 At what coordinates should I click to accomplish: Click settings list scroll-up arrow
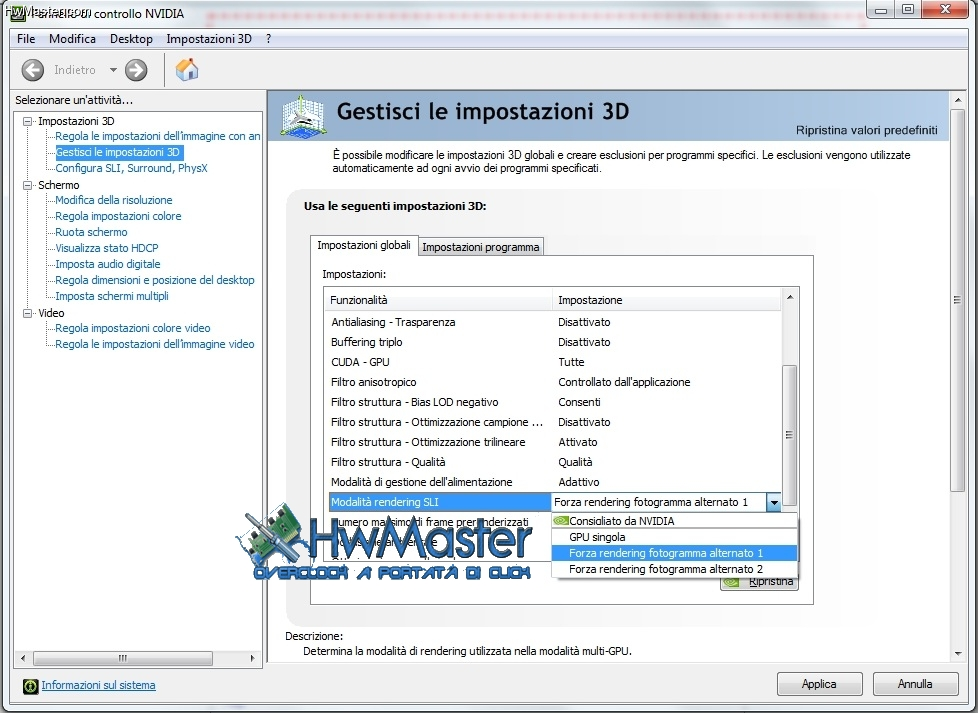(790, 298)
